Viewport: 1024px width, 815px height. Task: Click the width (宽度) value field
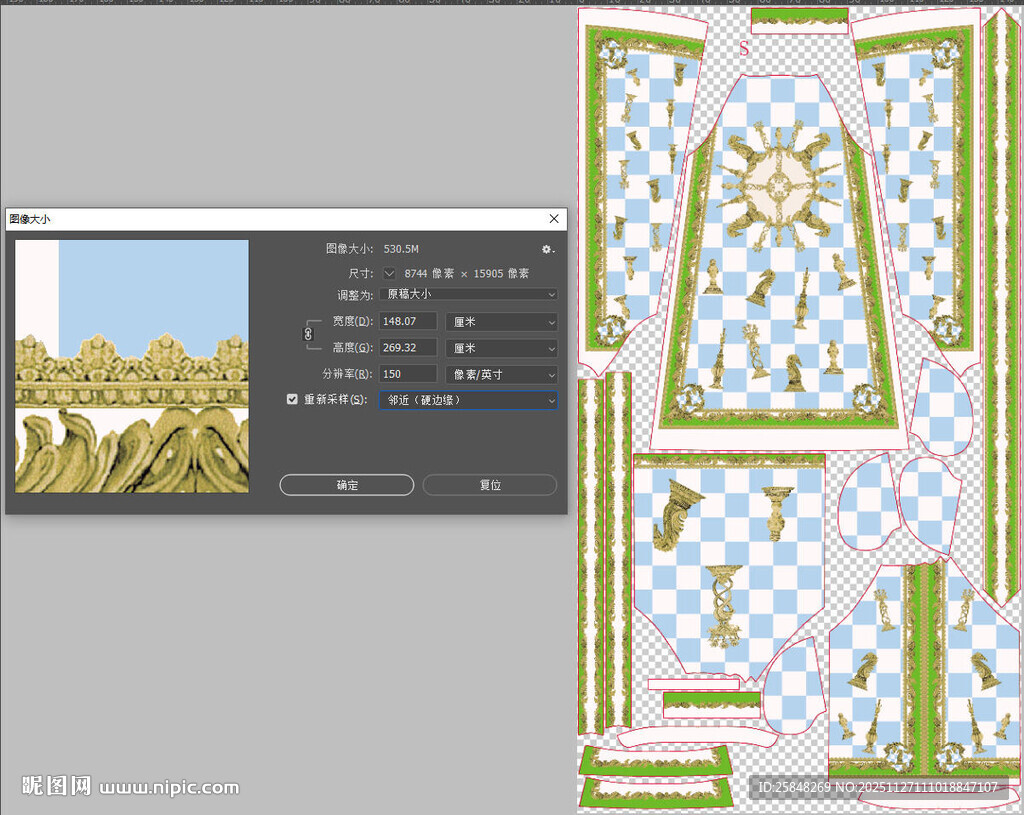pyautogui.click(x=408, y=321)
